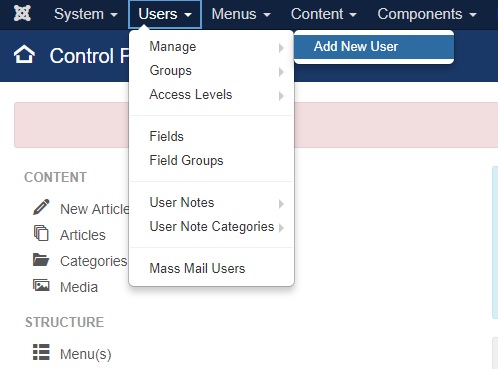Select User Notes menu entry
The width and height of the screenshot is (498, 369).
211,203
